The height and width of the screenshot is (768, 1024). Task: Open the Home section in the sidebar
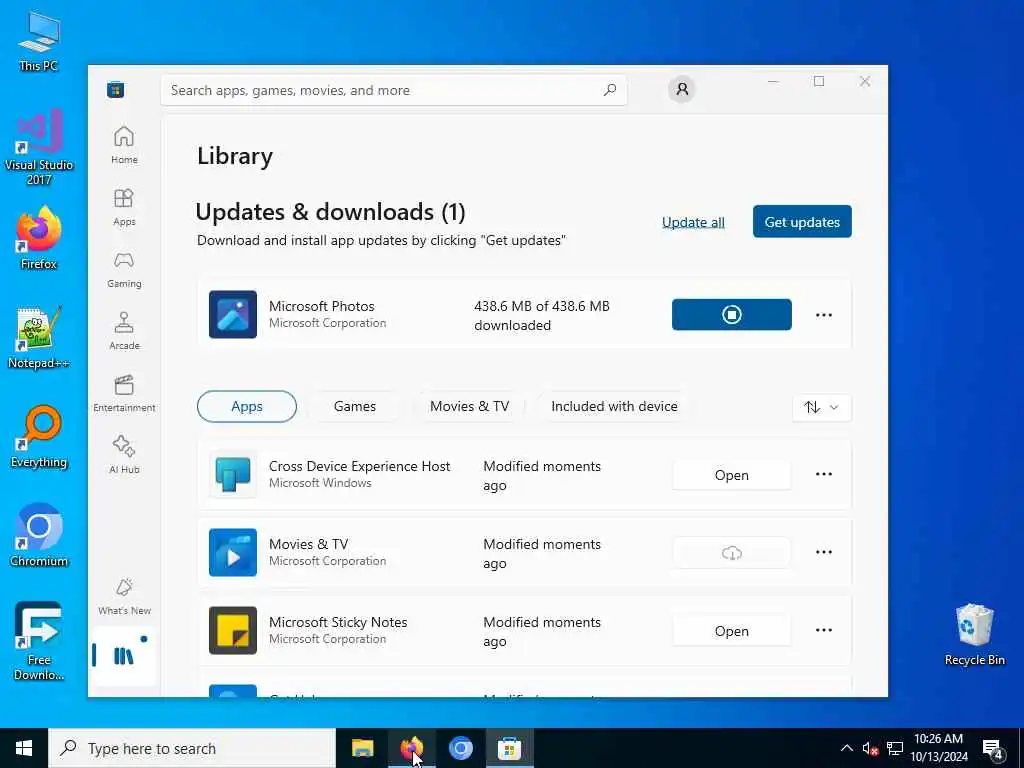(x=124, y=145)
